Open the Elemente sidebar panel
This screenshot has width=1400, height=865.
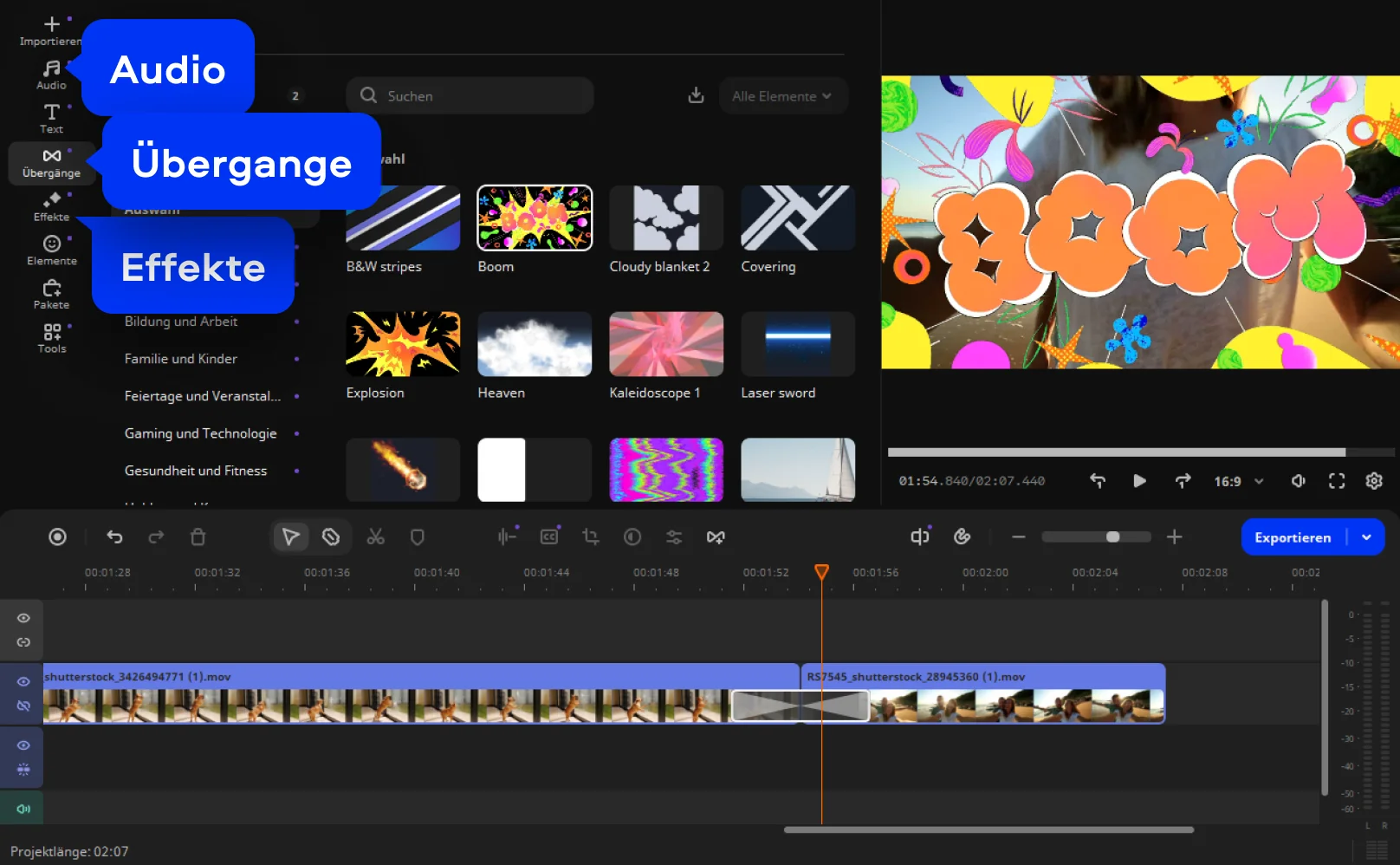[x=51, y=250]
